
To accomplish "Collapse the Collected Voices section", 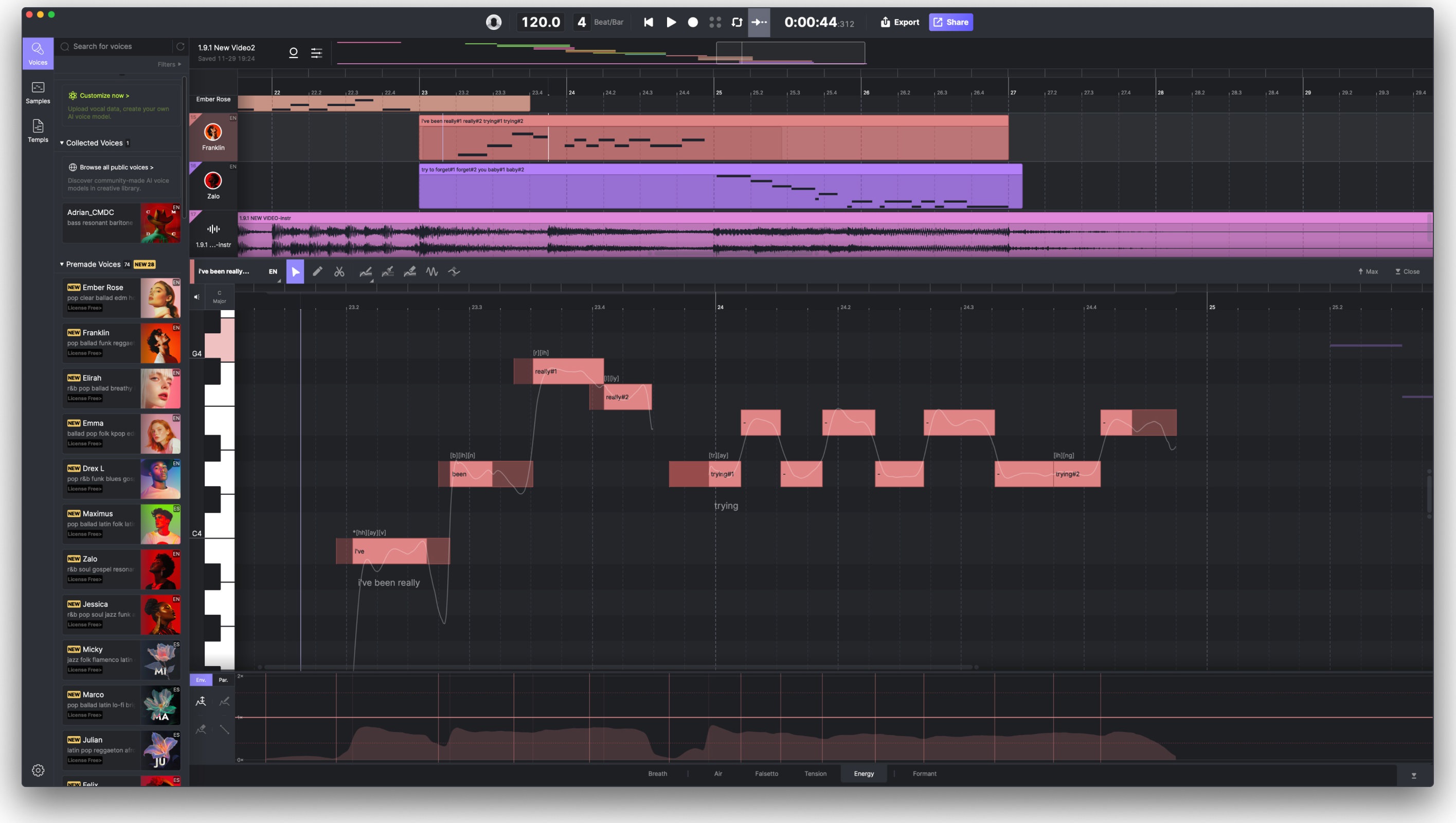I will 62,143.
